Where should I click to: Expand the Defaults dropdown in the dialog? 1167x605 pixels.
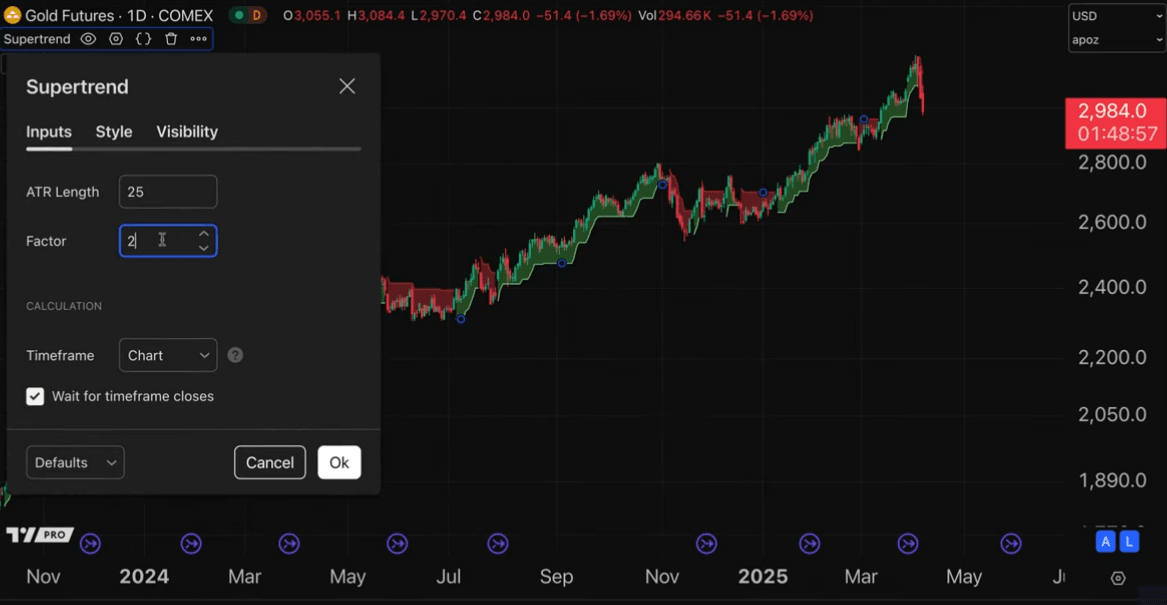click(x=75, y=462)
